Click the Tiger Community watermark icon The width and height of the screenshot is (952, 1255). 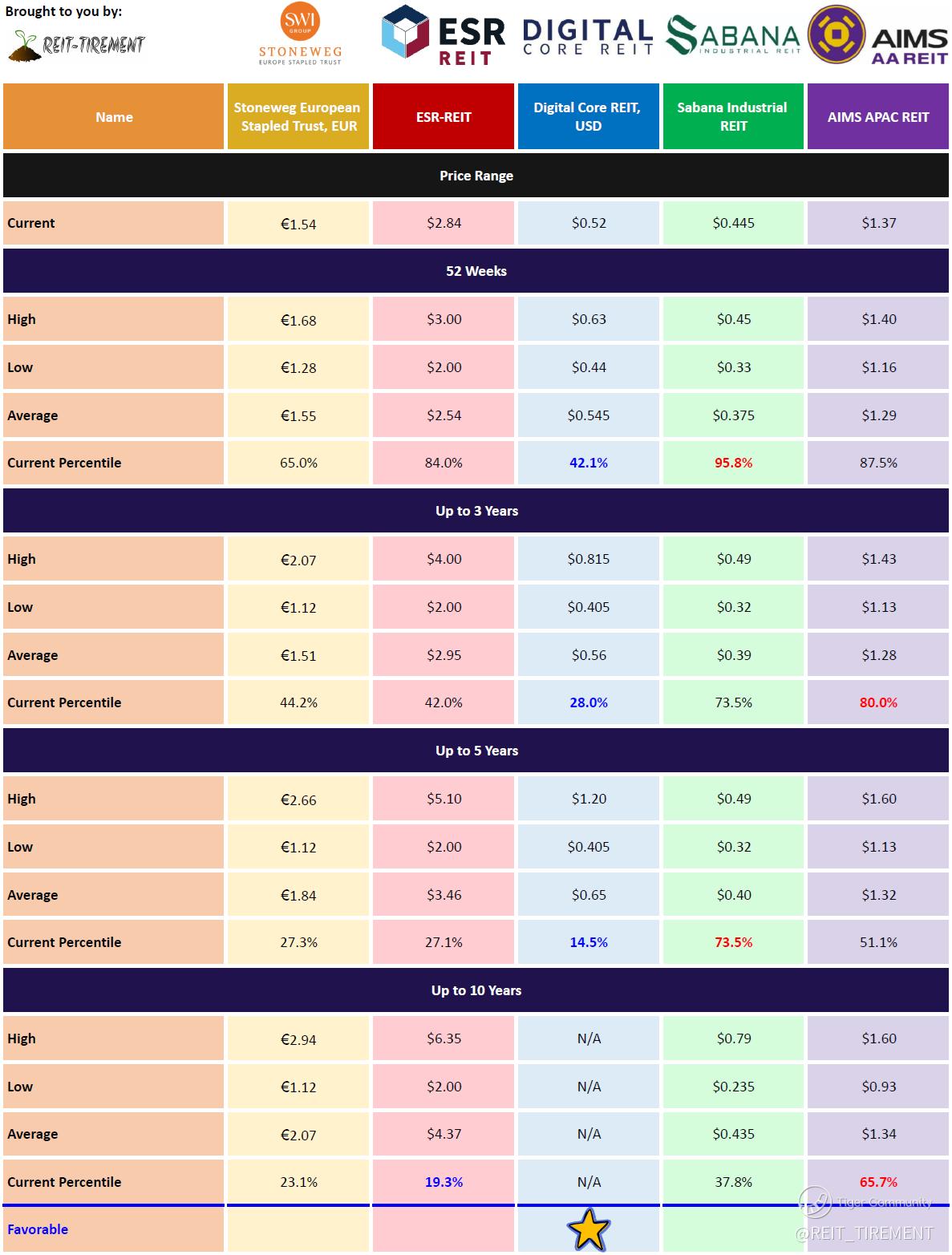815,1201
